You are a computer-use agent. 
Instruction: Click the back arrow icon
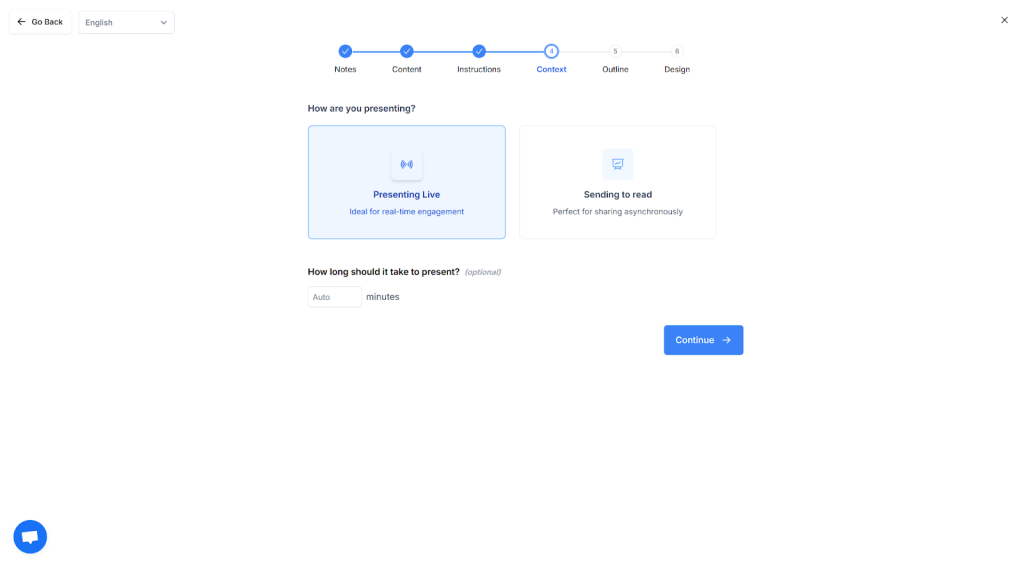[x=22, y=22]
